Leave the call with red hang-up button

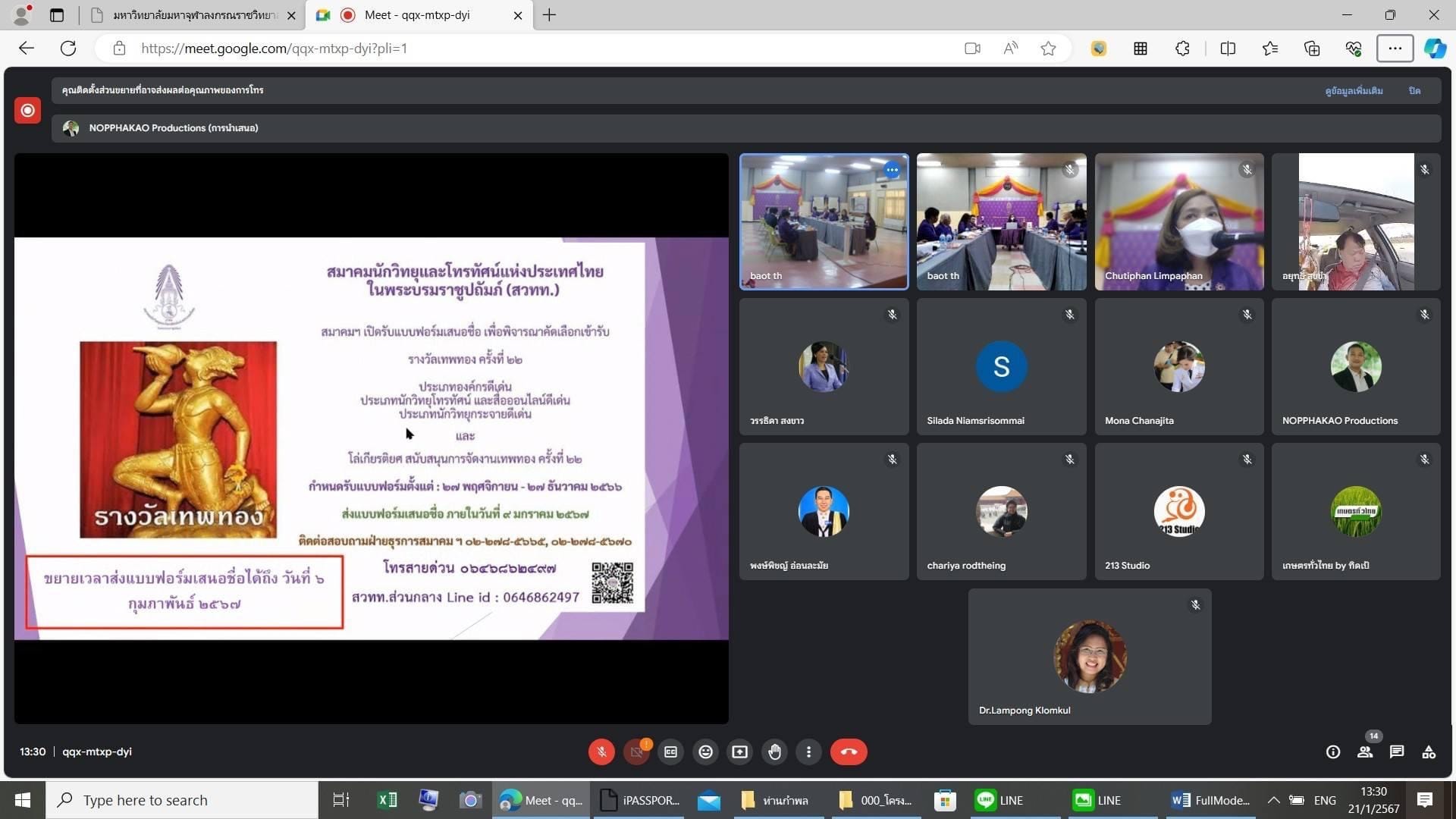[x=849, y=752]
